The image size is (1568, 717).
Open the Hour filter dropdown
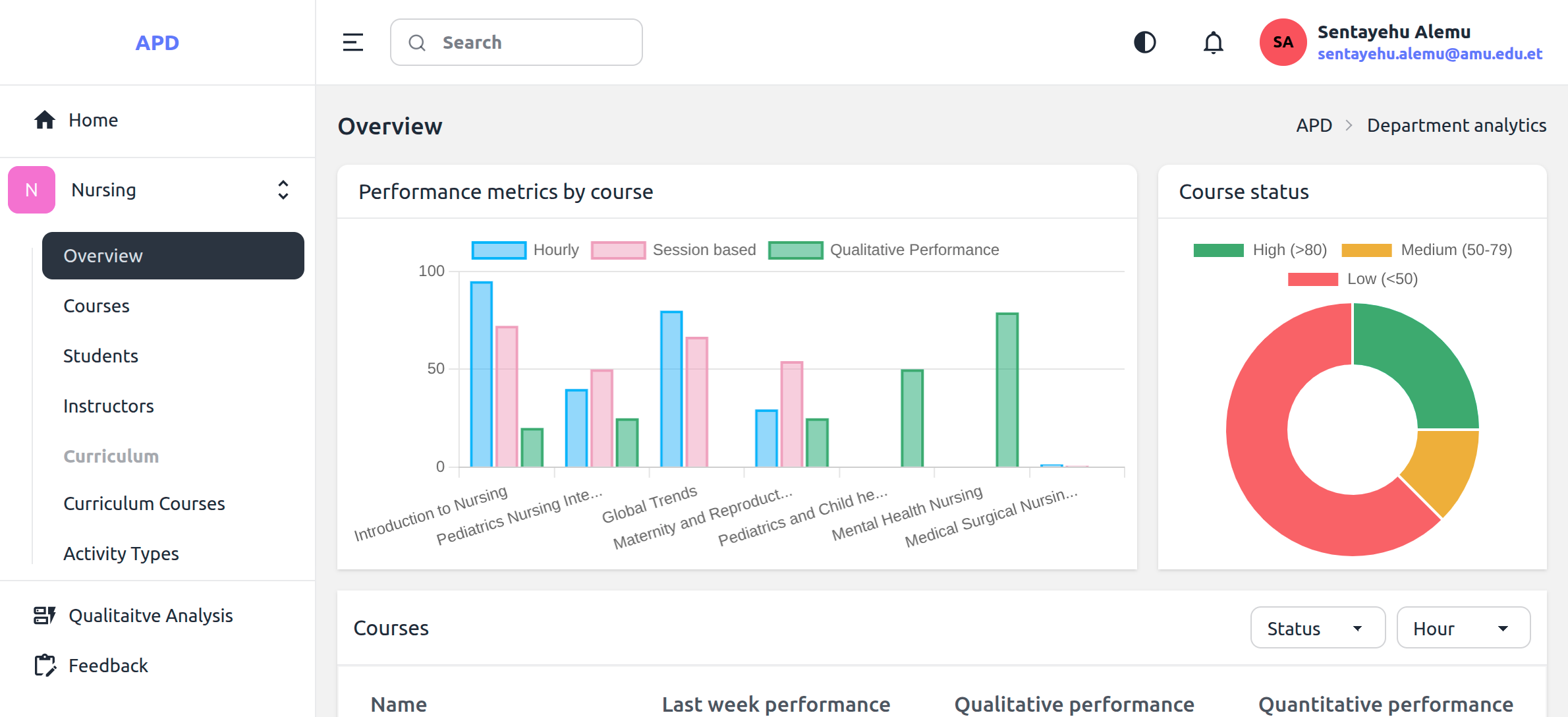1463,627
